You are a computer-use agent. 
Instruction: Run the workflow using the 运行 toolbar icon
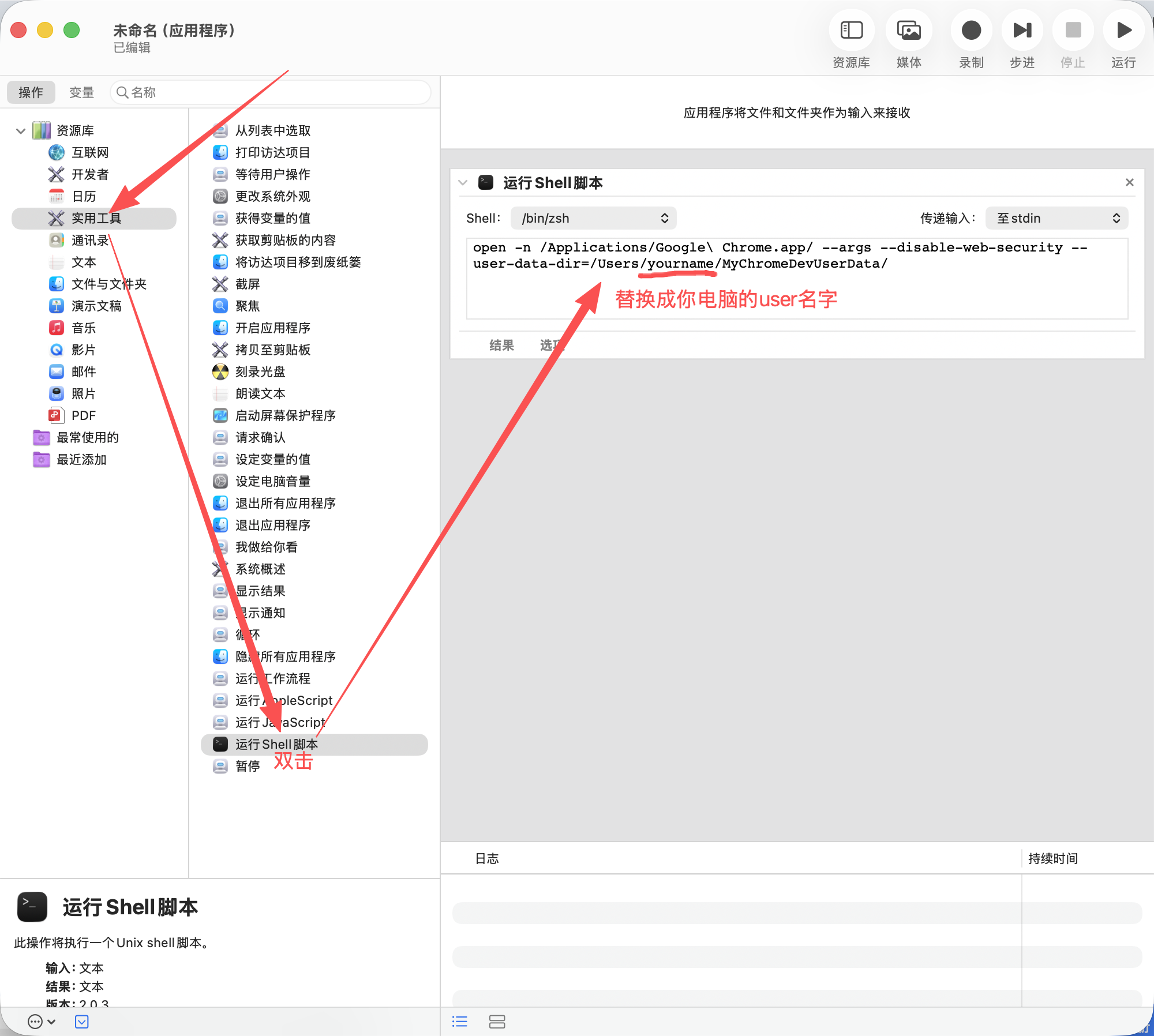point(1122,29)
